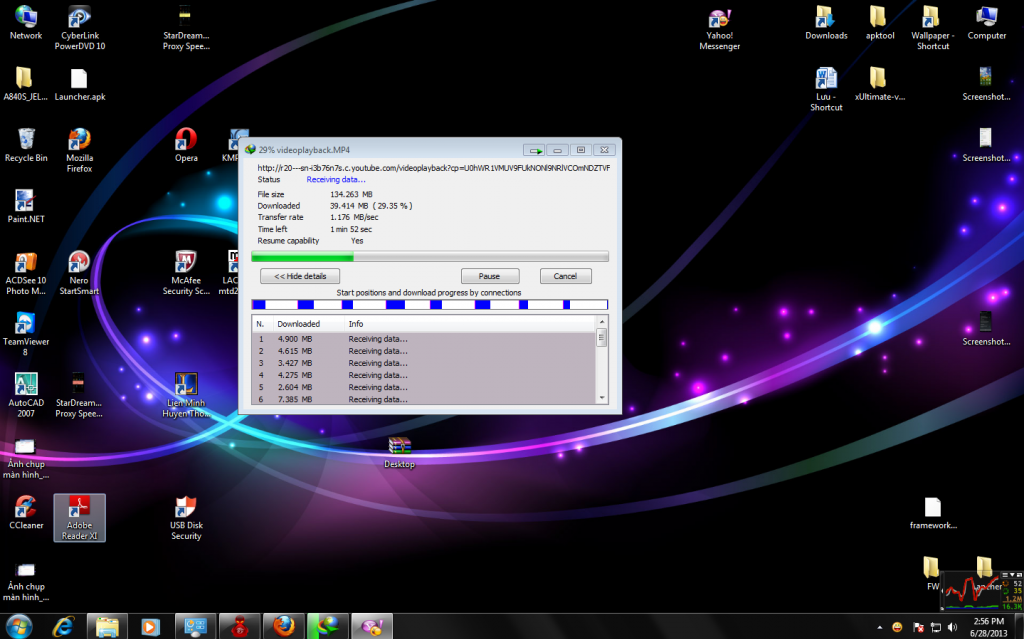Pause the videoplayback.MP4 download
The image size is (1024, 639).
(490, 276)
